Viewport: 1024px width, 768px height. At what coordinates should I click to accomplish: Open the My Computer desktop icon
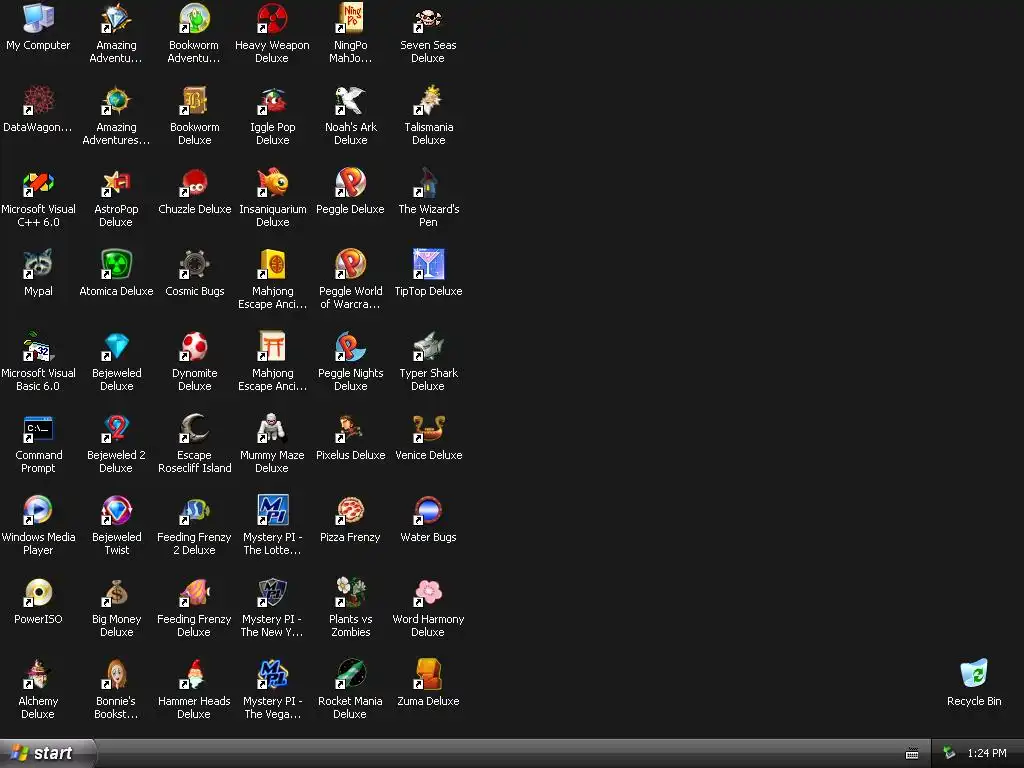pyautogui.click(x=38, y=18)
